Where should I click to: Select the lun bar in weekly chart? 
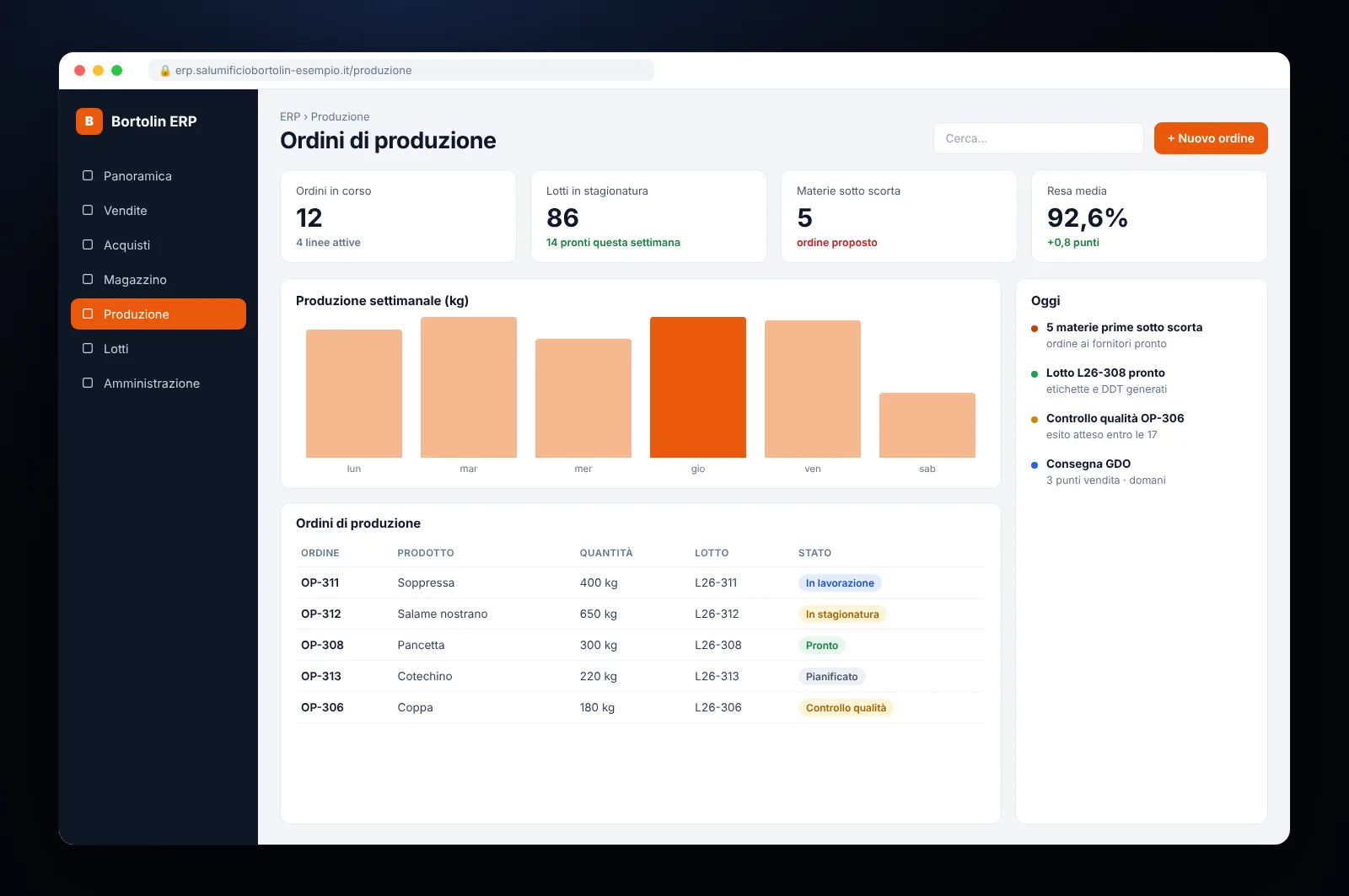[354, 394]
